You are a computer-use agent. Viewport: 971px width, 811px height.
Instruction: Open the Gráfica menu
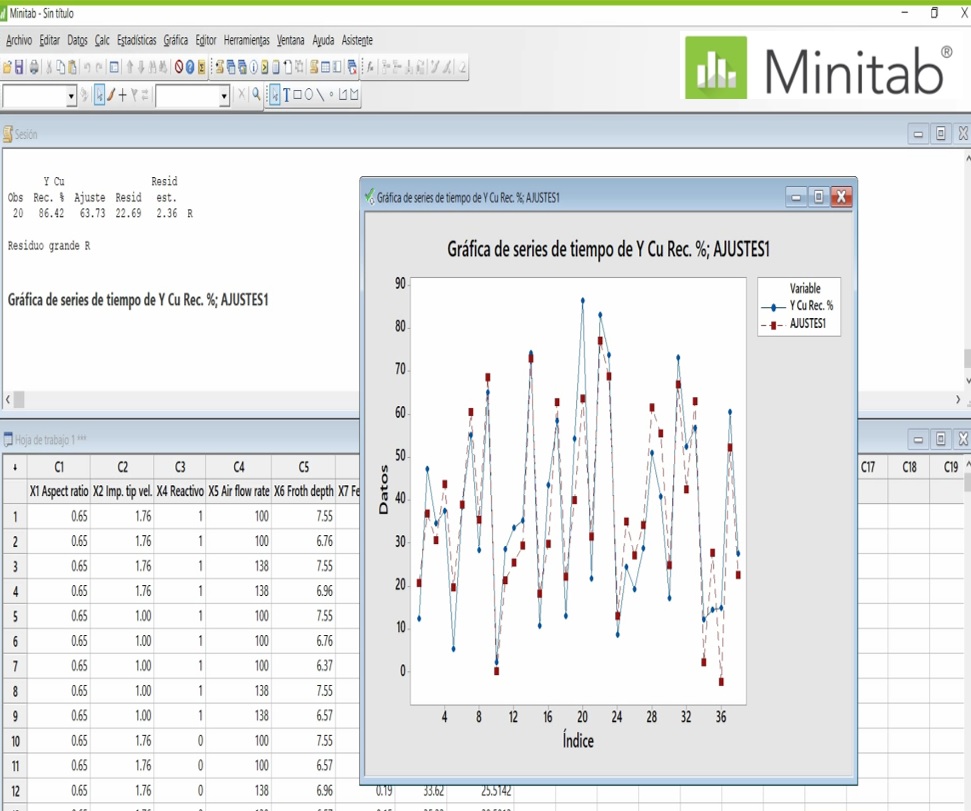pyautogui.click(x=176, y=40)
